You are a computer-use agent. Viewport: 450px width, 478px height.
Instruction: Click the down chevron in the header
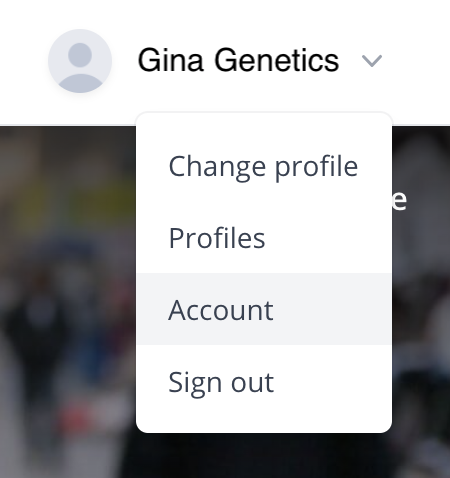(x=372, y=61)
